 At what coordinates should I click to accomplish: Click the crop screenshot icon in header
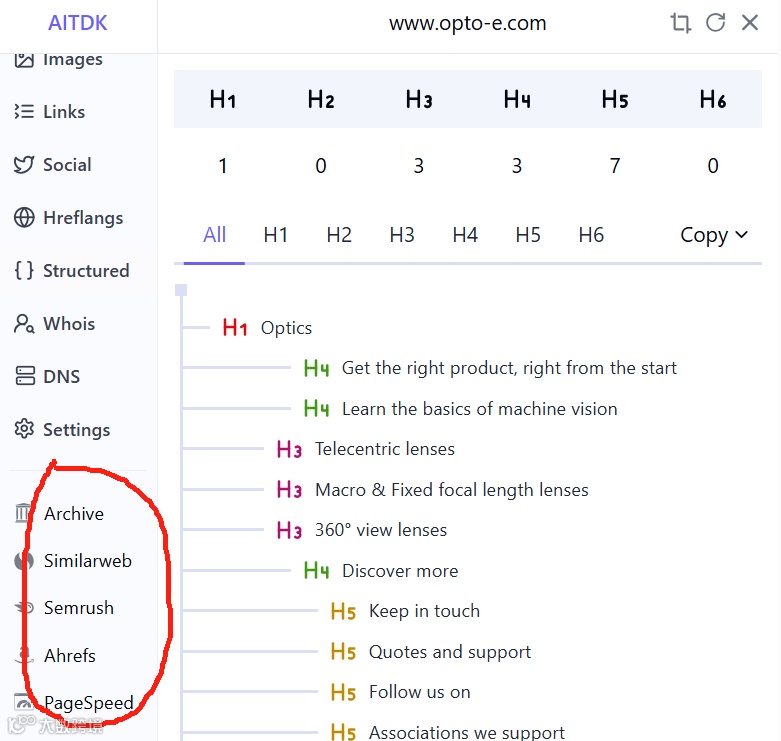coord(680,23)
